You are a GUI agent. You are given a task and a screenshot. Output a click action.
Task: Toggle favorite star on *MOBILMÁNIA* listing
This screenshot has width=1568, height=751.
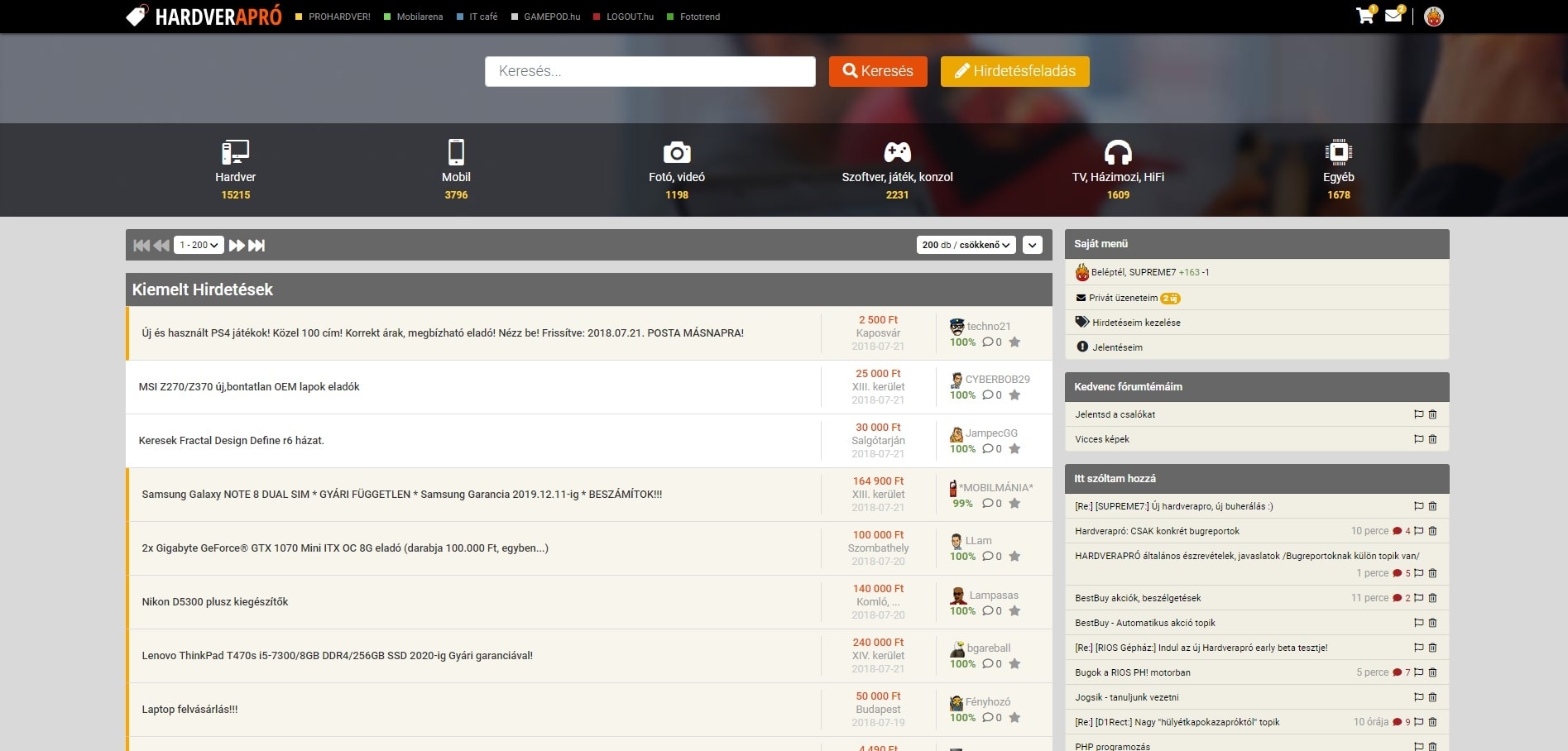(1014, 503)
